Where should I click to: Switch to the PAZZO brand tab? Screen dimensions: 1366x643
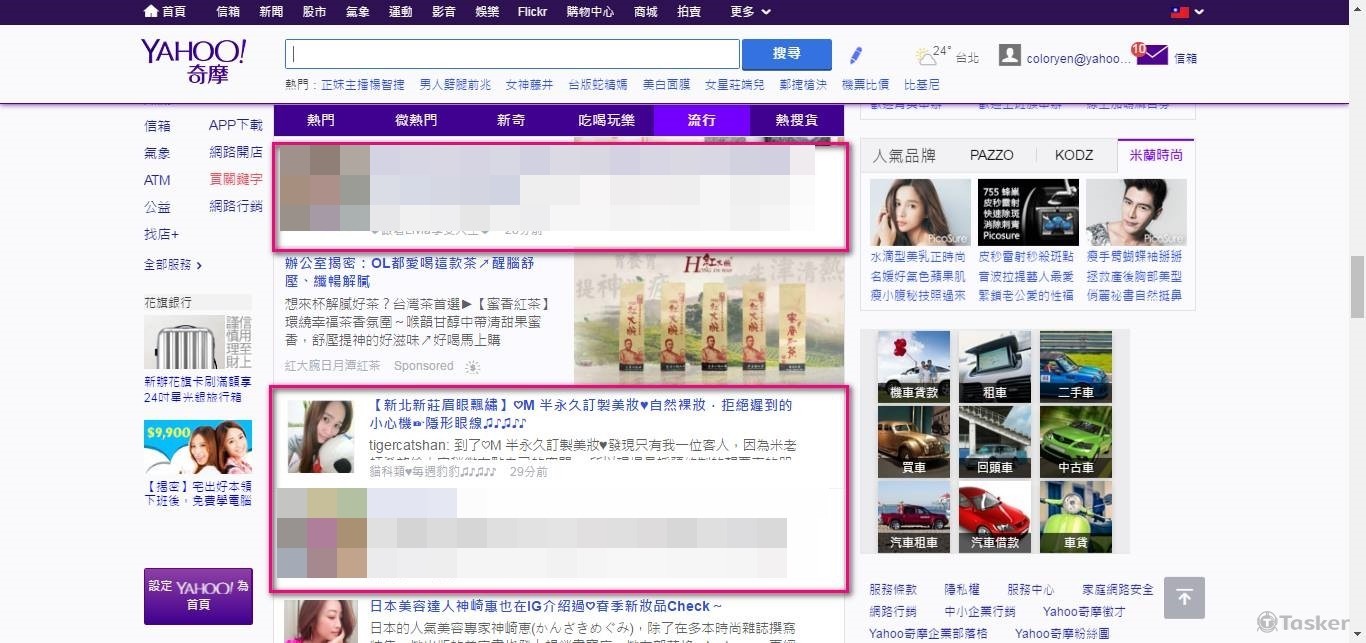coord(991,154)
